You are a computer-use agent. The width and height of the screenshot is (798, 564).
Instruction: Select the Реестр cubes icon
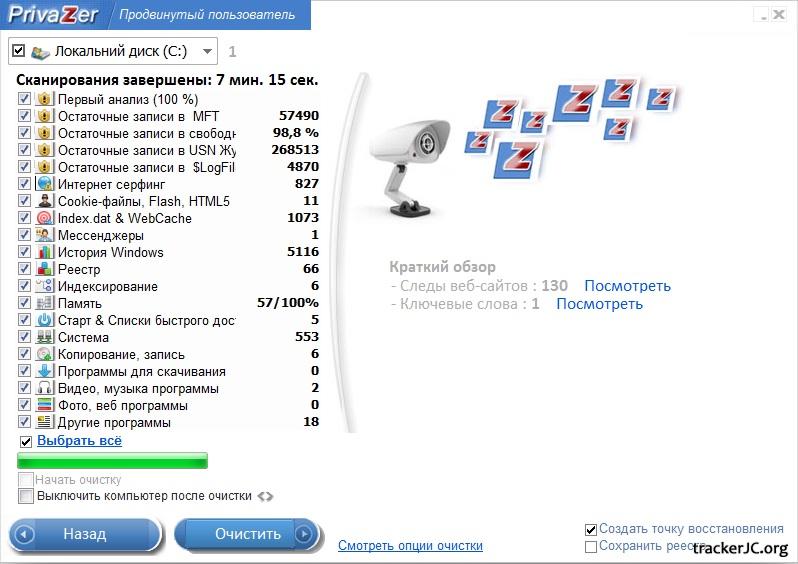coord(44,269)
